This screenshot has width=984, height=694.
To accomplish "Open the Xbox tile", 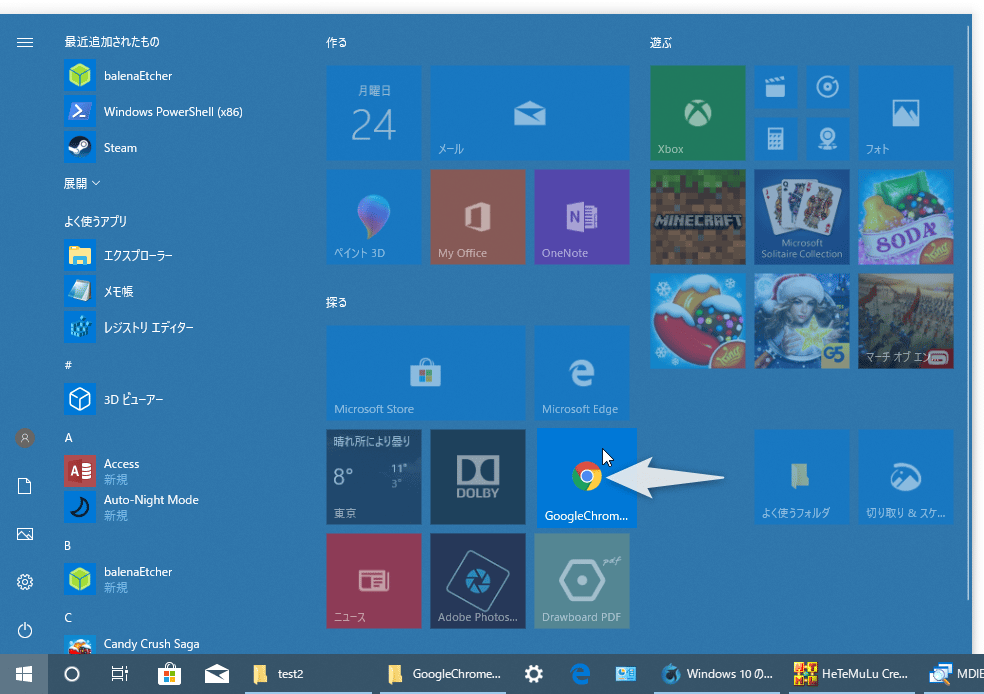I will (x=697, y=113).
